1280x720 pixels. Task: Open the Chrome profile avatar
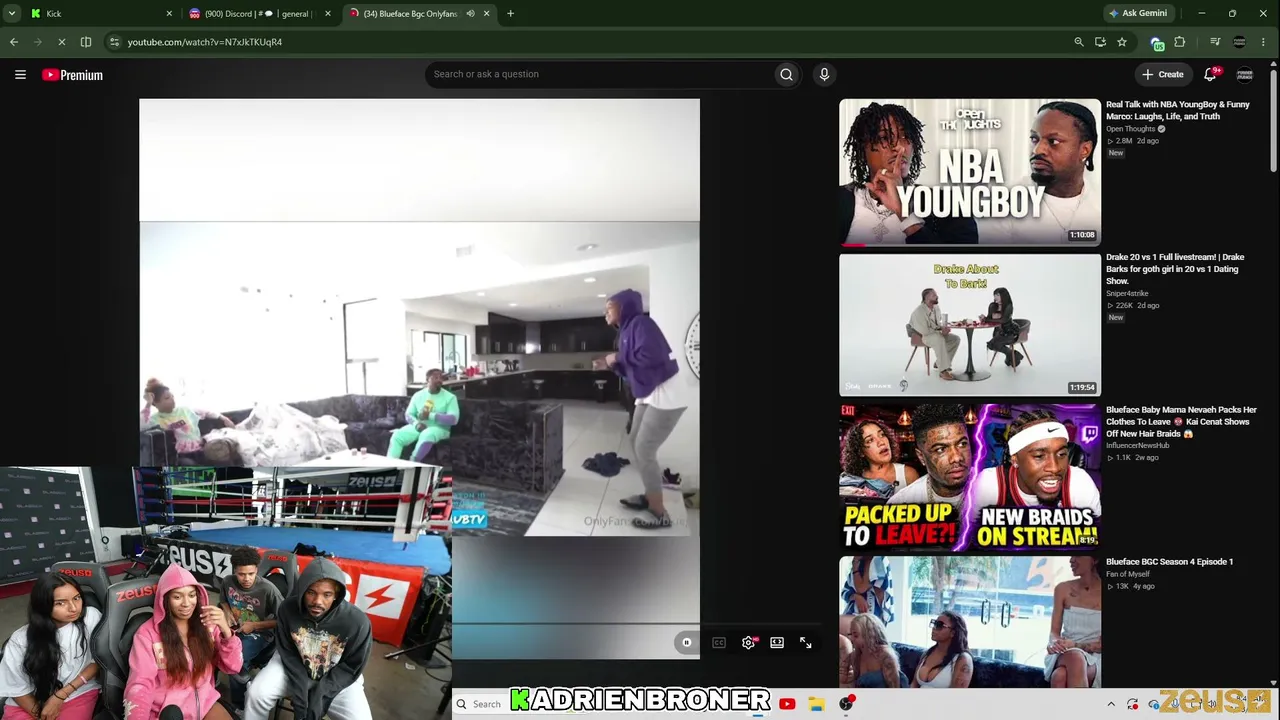click(x=1240, y=42)
